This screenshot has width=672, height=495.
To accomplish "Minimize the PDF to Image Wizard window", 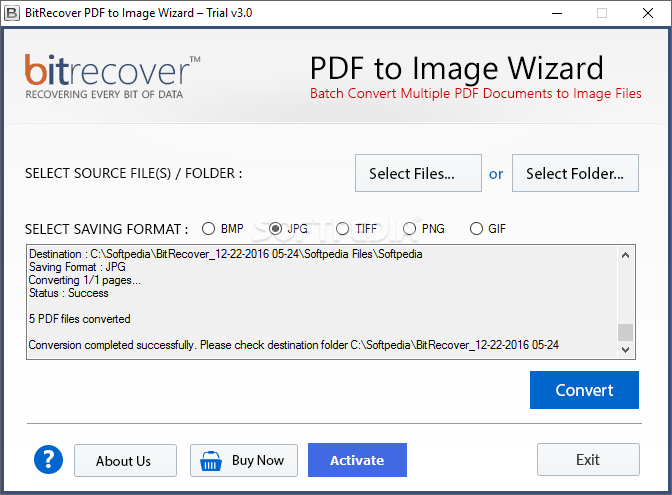I will click(557, 13).
